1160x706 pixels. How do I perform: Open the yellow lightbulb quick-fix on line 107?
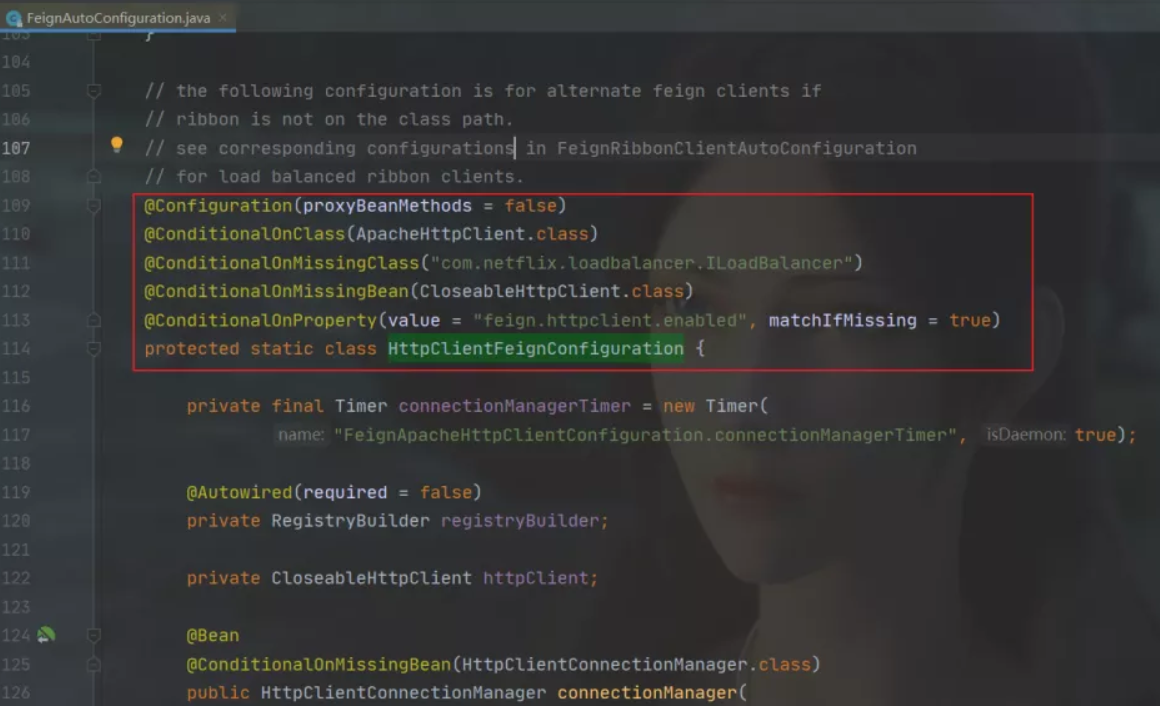tap(116, 144)
